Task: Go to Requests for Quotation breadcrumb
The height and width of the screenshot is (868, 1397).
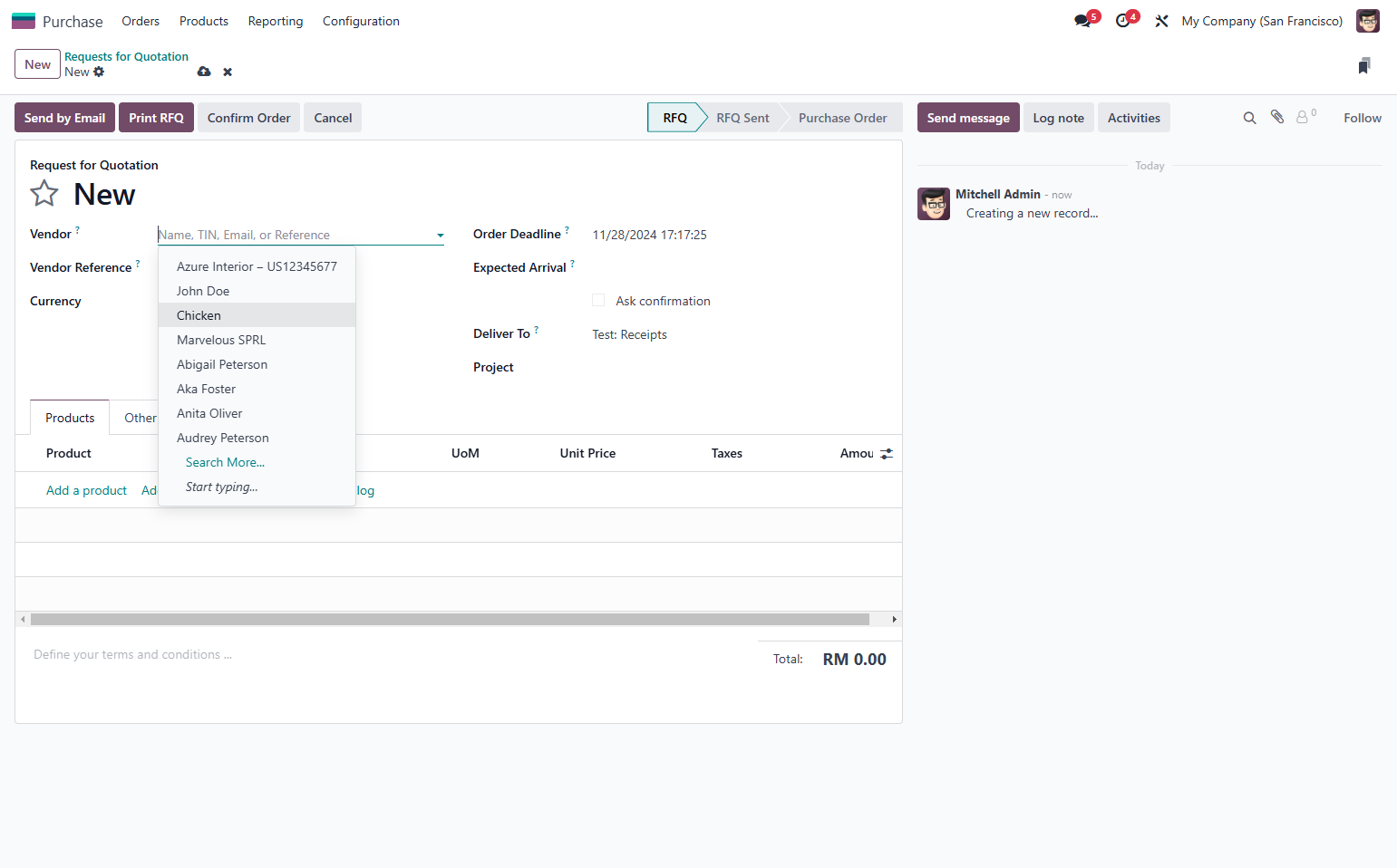Action: click(x=126, y=56)
